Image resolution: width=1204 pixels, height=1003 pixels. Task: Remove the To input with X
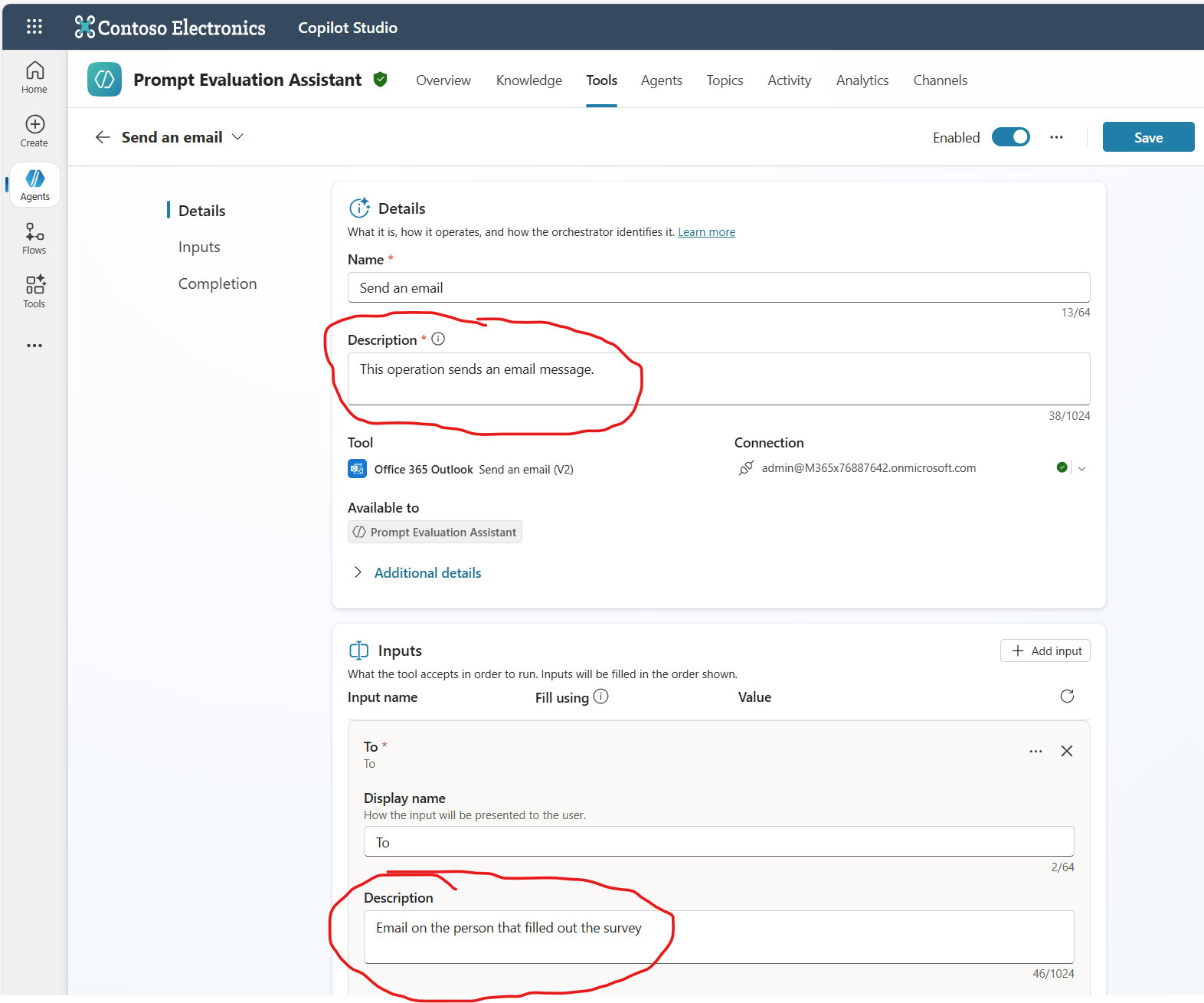click(1066, 751)
